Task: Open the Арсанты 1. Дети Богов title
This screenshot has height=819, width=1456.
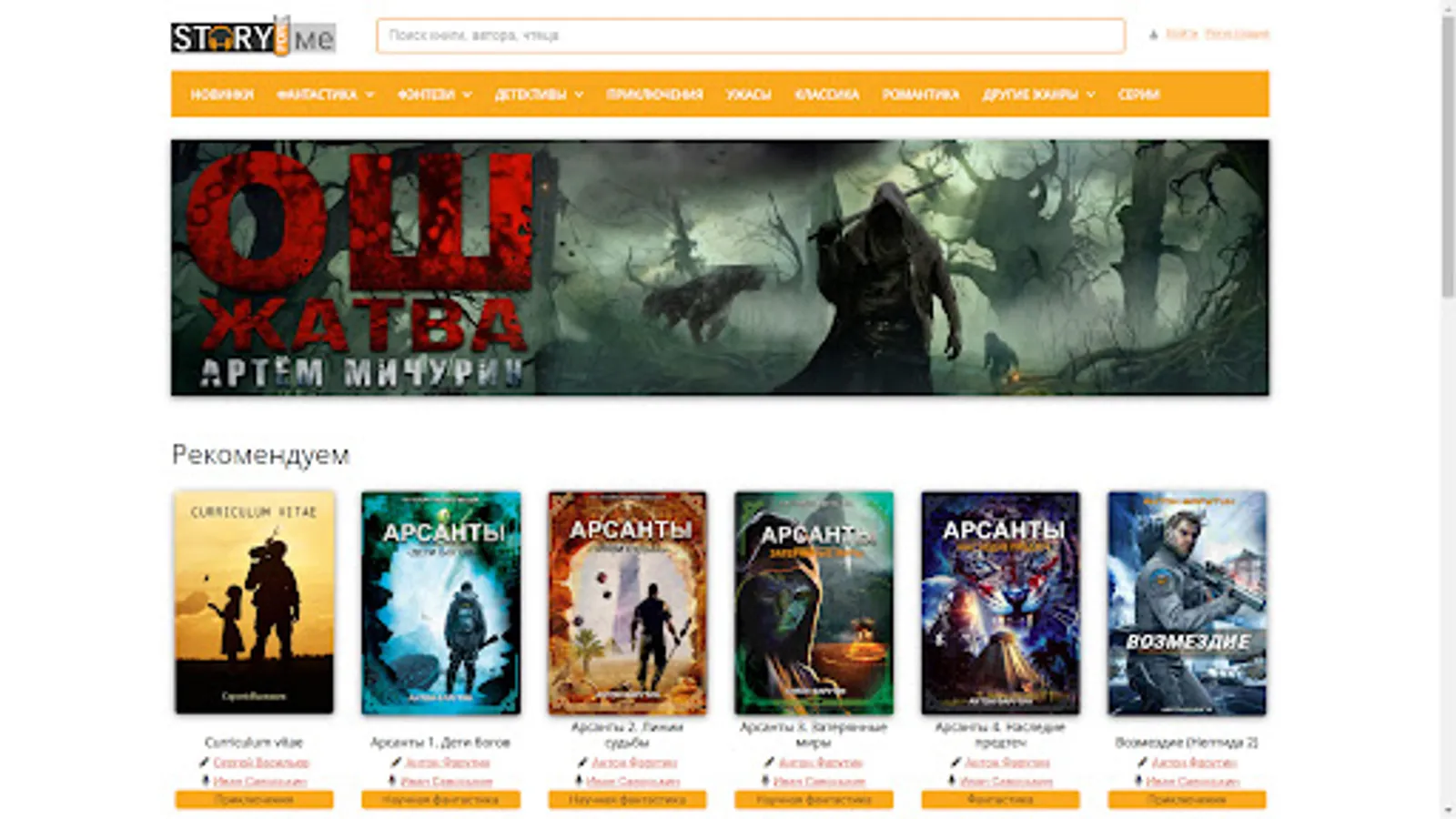Action: coord(440,743)
